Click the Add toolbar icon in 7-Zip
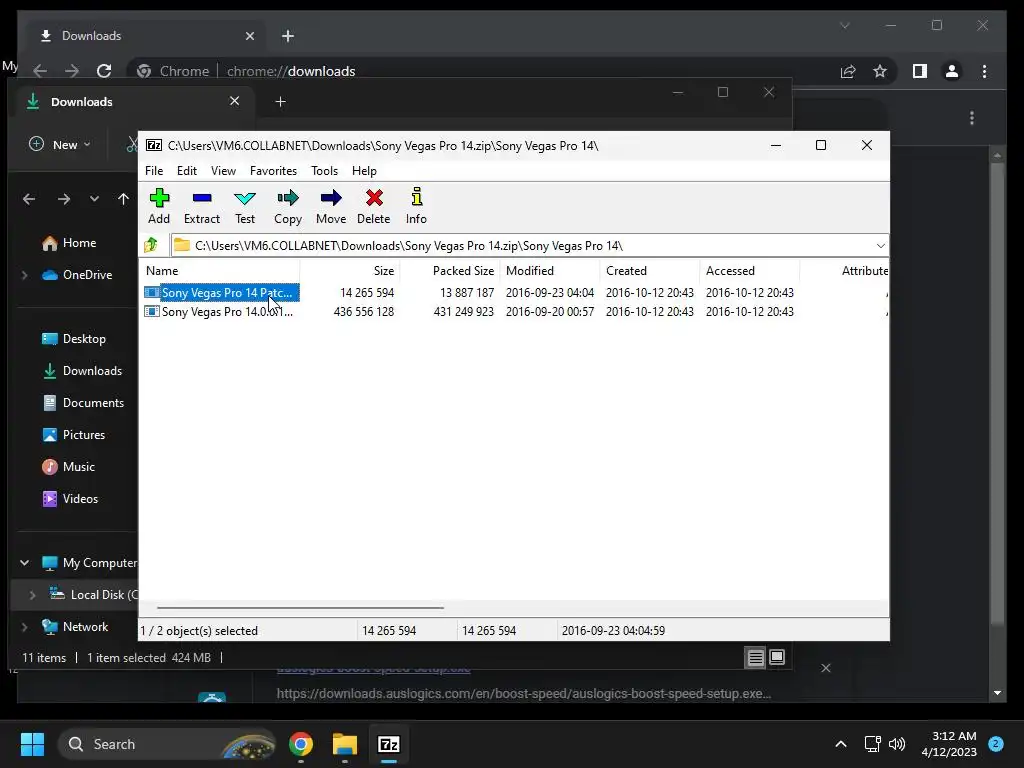Image resolution: width=1024 pixels, height=768 pixels. click(159, 206)
